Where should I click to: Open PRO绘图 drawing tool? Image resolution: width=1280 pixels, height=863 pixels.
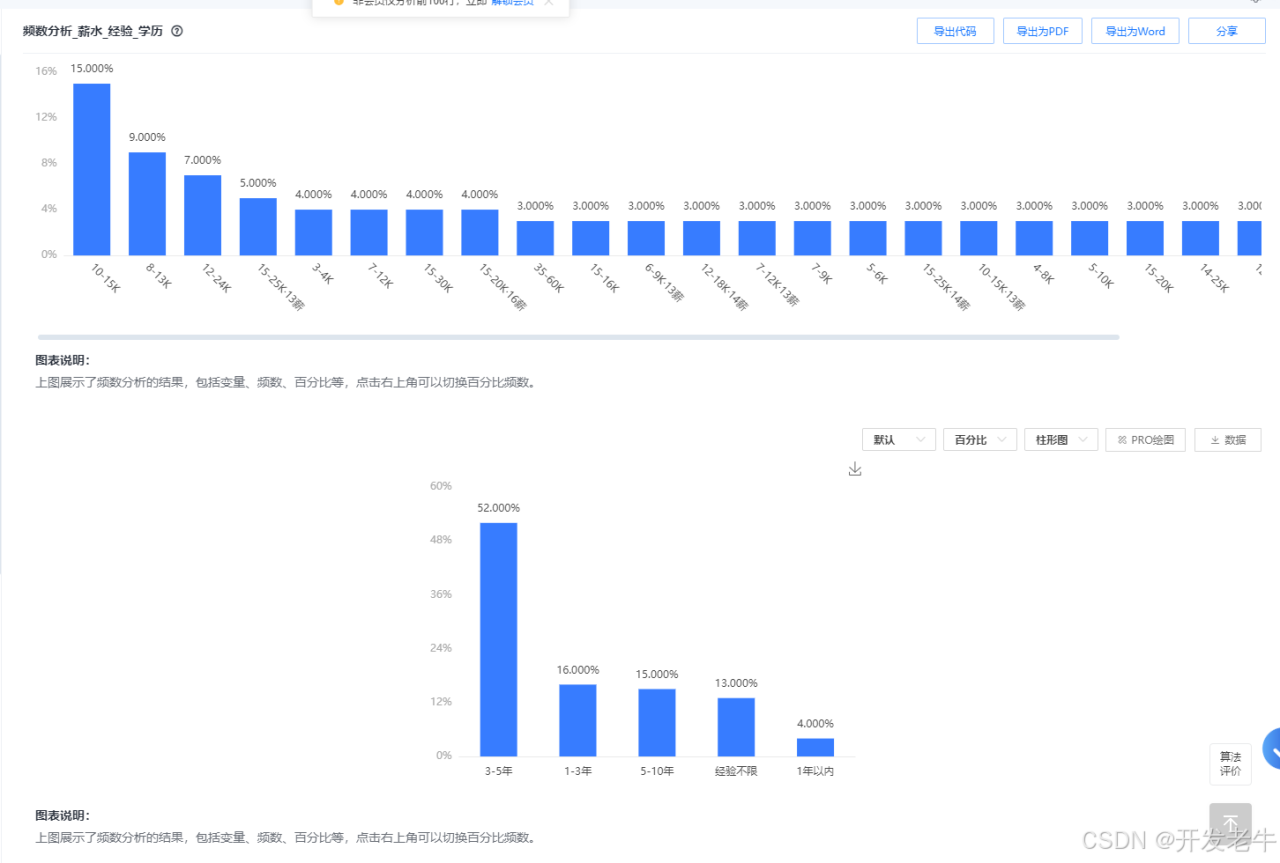pos(1145,440)
